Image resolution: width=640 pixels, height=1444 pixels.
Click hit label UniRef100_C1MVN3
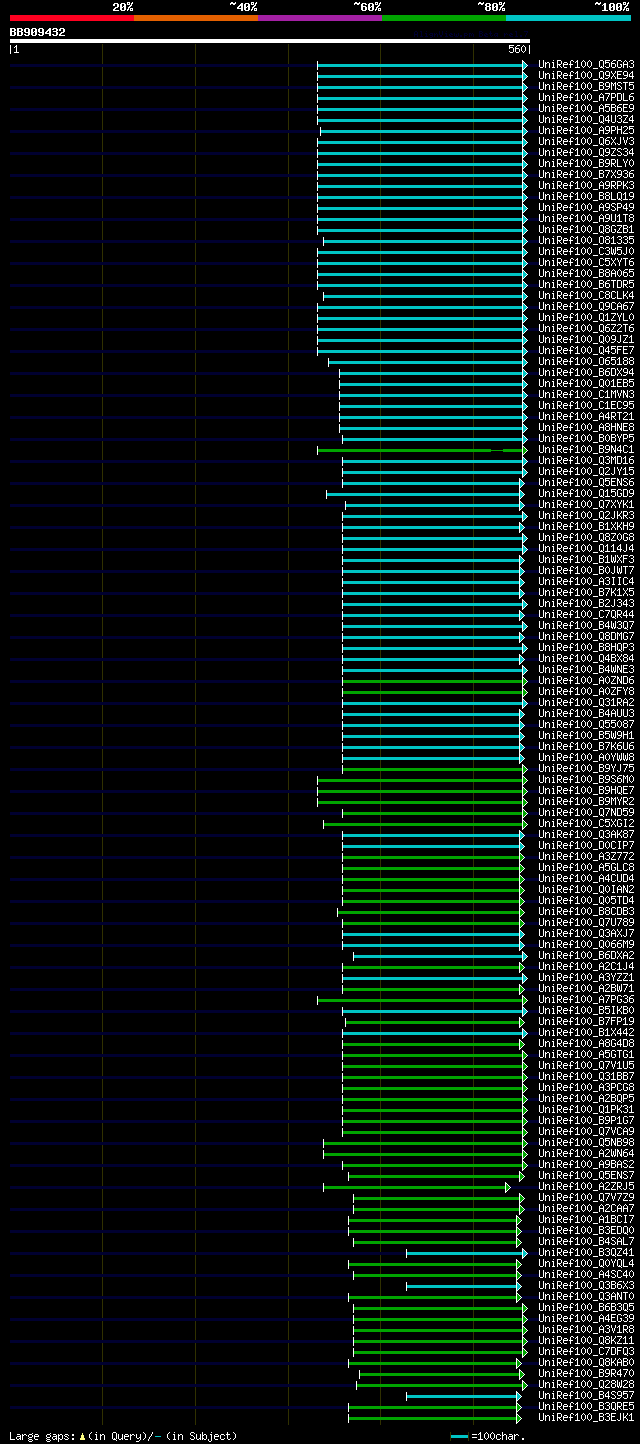(x=586, y=395)
